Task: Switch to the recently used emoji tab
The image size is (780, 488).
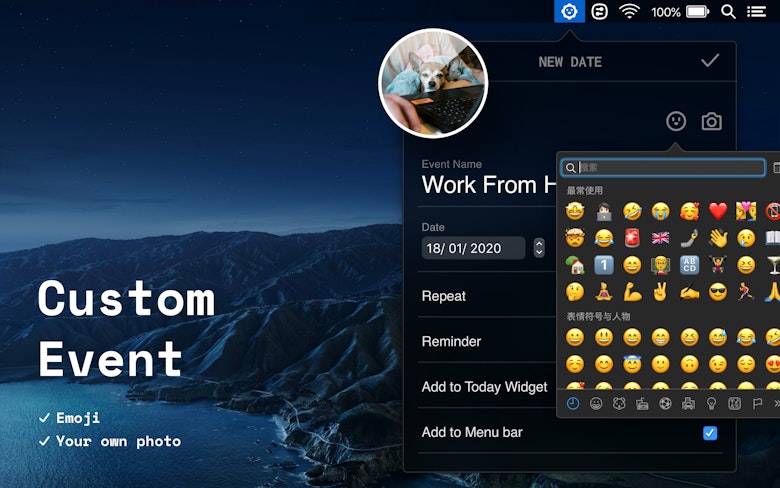Action: (x=573, y=403)
